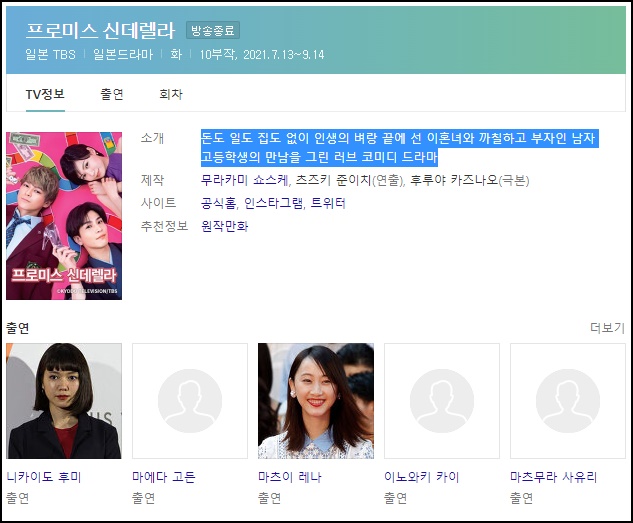Click the 프로미스 신데렐라 poster thumbnail
This screenshot has height=523, width=633.
pos(64,216)
